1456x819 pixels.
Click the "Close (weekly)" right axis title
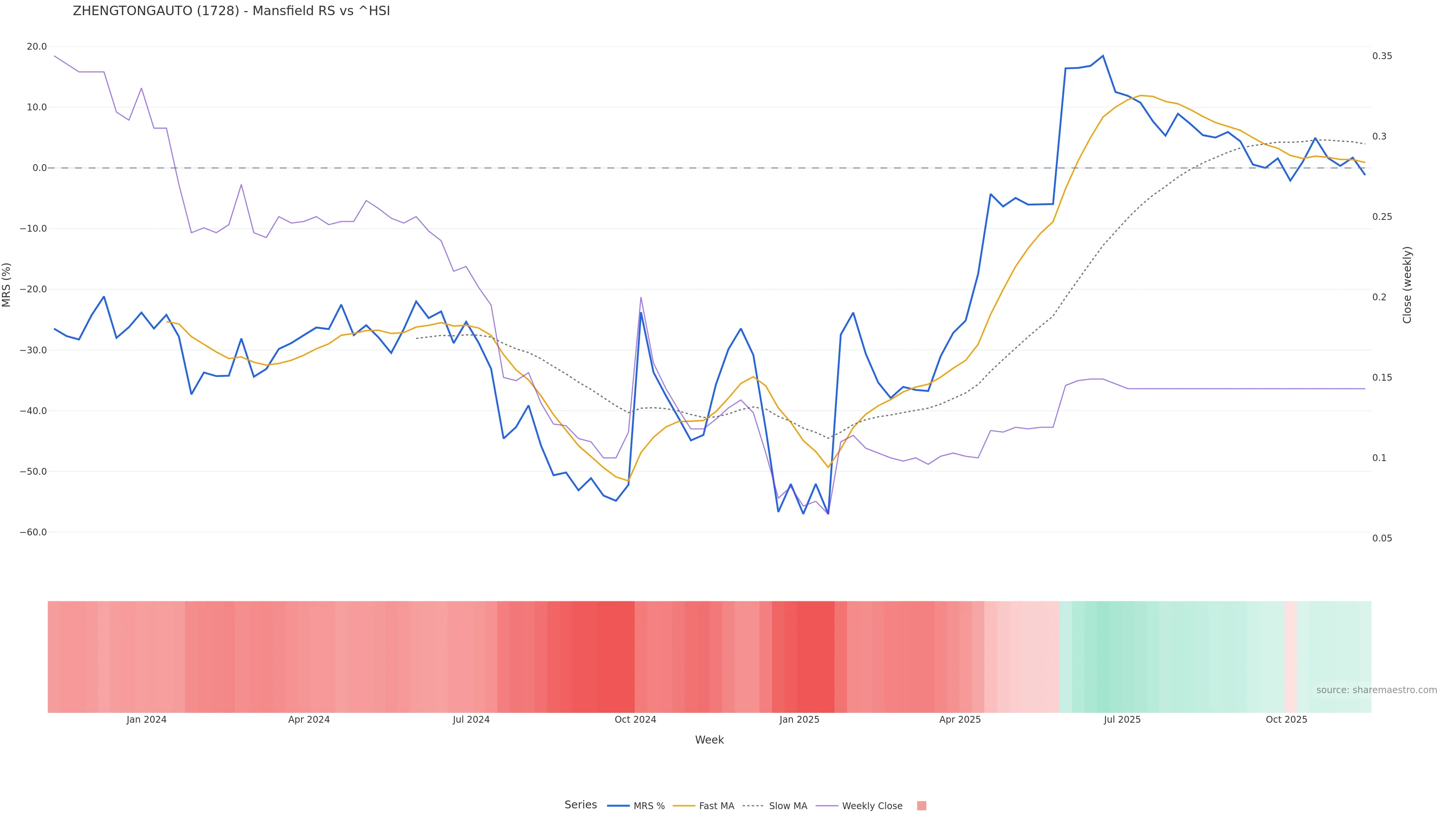point(1407,285)
